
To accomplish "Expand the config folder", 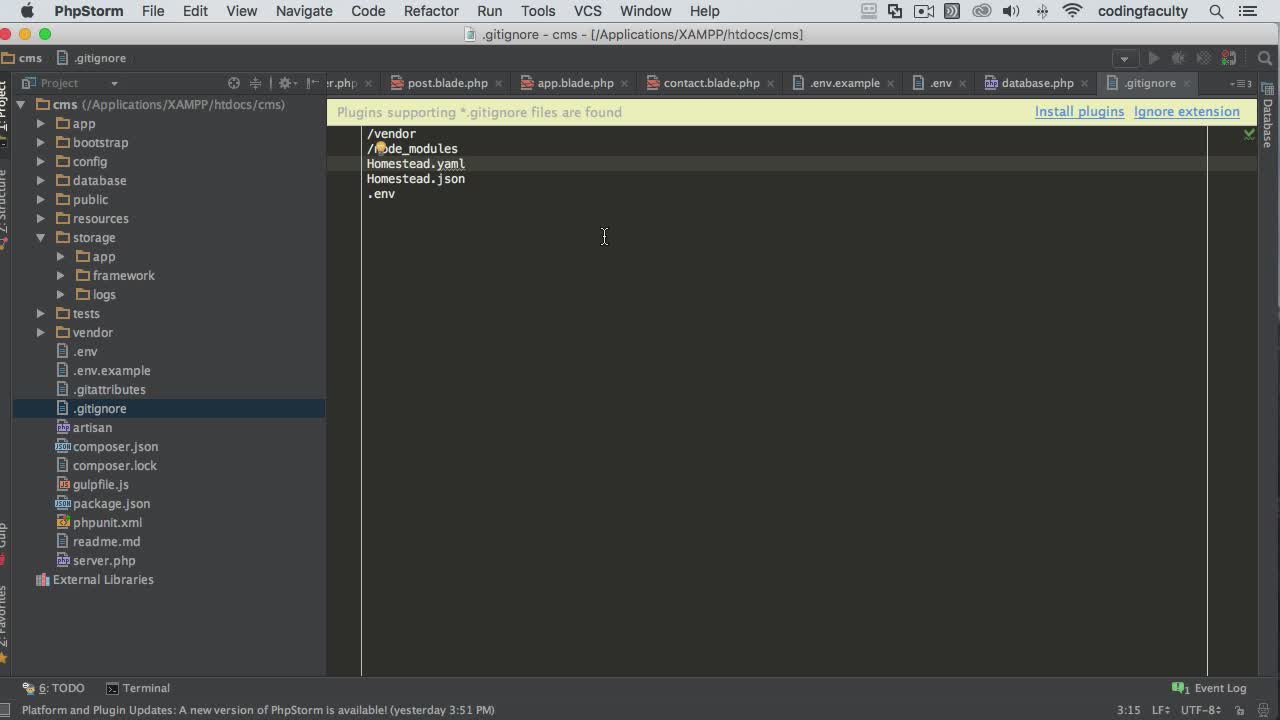I will point(41,162).
